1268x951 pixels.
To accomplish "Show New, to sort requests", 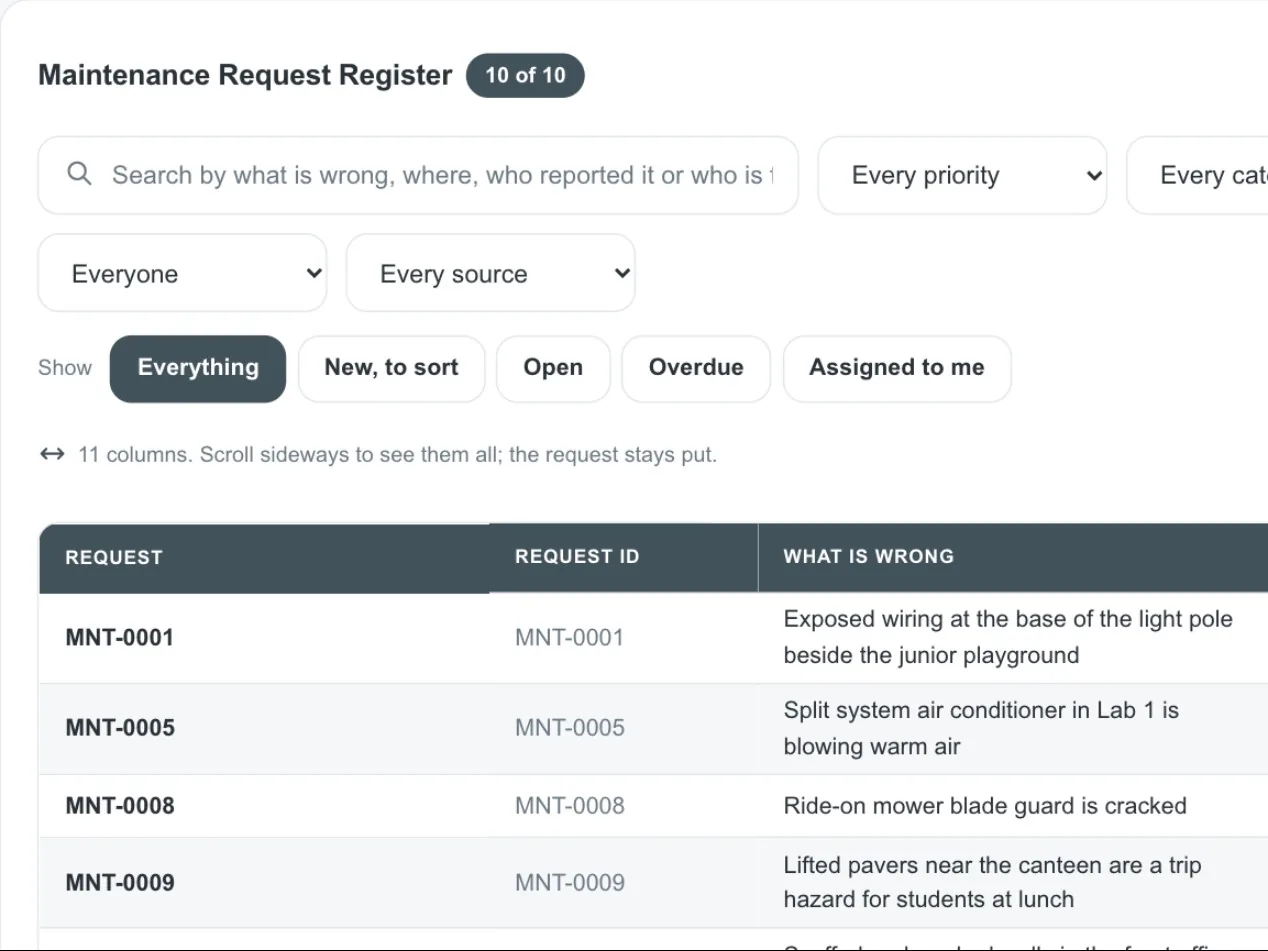I will tap(392, 368).
